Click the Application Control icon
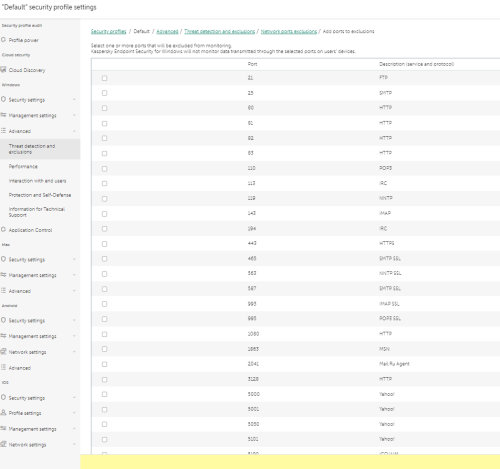This screenshot has width=500, height=469. pos(3,230)
